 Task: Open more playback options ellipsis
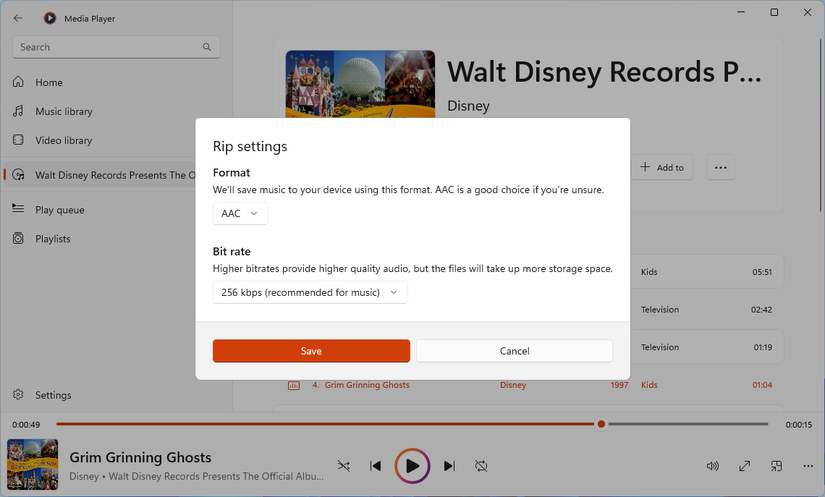coord(808,466)
